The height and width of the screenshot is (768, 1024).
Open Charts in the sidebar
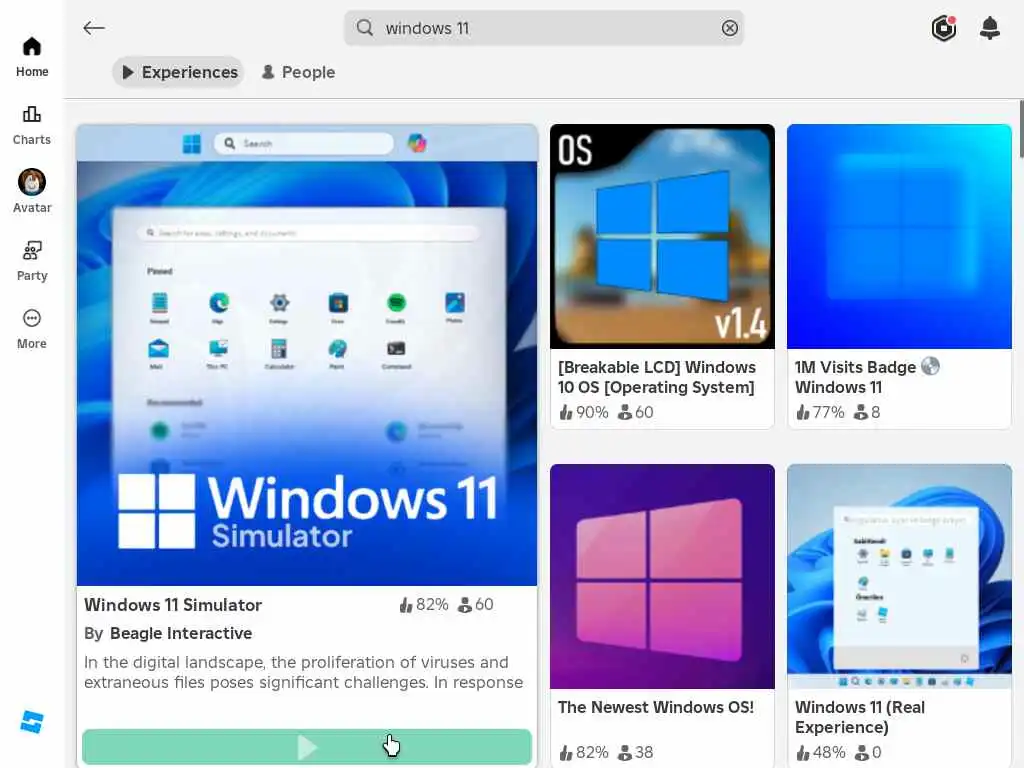point(31,125)
